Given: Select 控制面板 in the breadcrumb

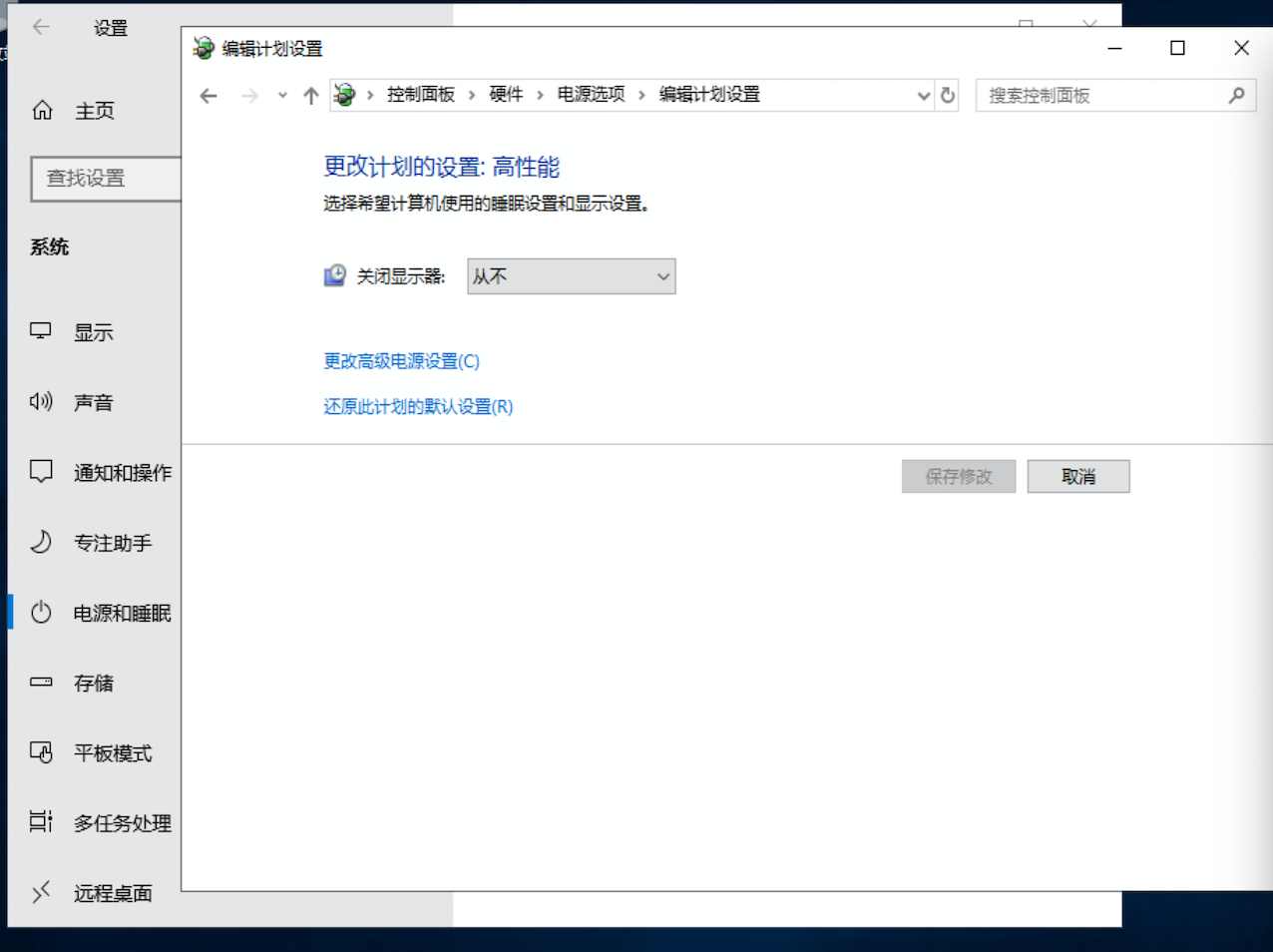Looking at the screenshot, I should click(421, 95).
